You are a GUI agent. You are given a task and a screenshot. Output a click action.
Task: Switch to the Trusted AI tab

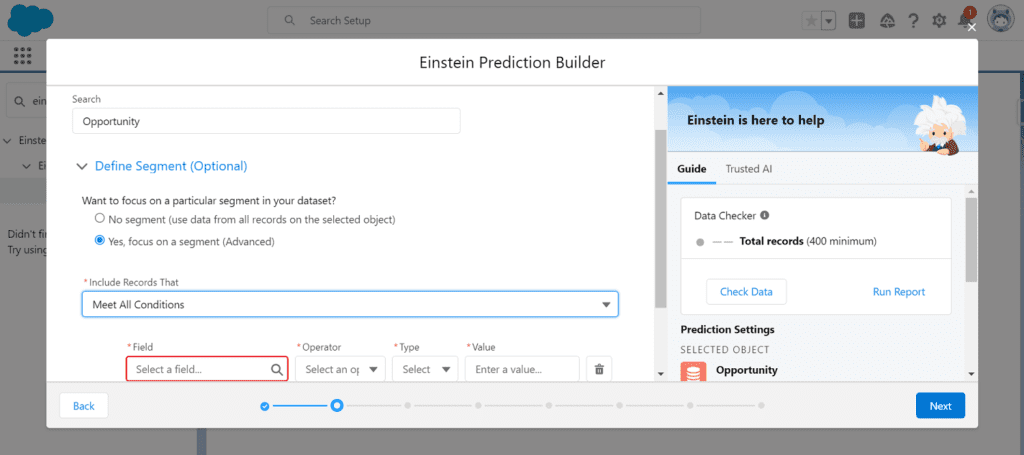(x=749, y=168)
